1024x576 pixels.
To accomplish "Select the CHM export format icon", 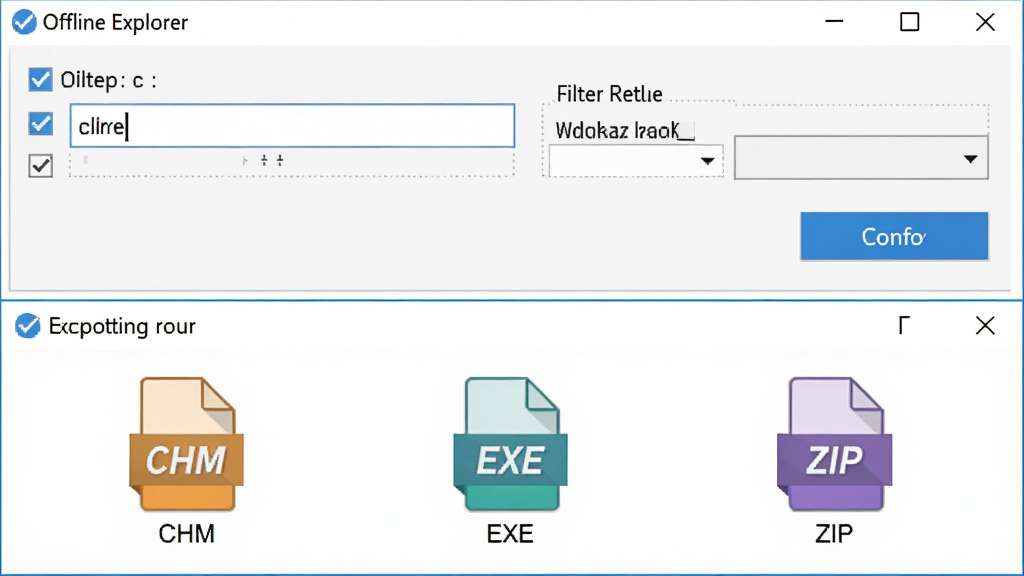I will [x=186, y=444].
